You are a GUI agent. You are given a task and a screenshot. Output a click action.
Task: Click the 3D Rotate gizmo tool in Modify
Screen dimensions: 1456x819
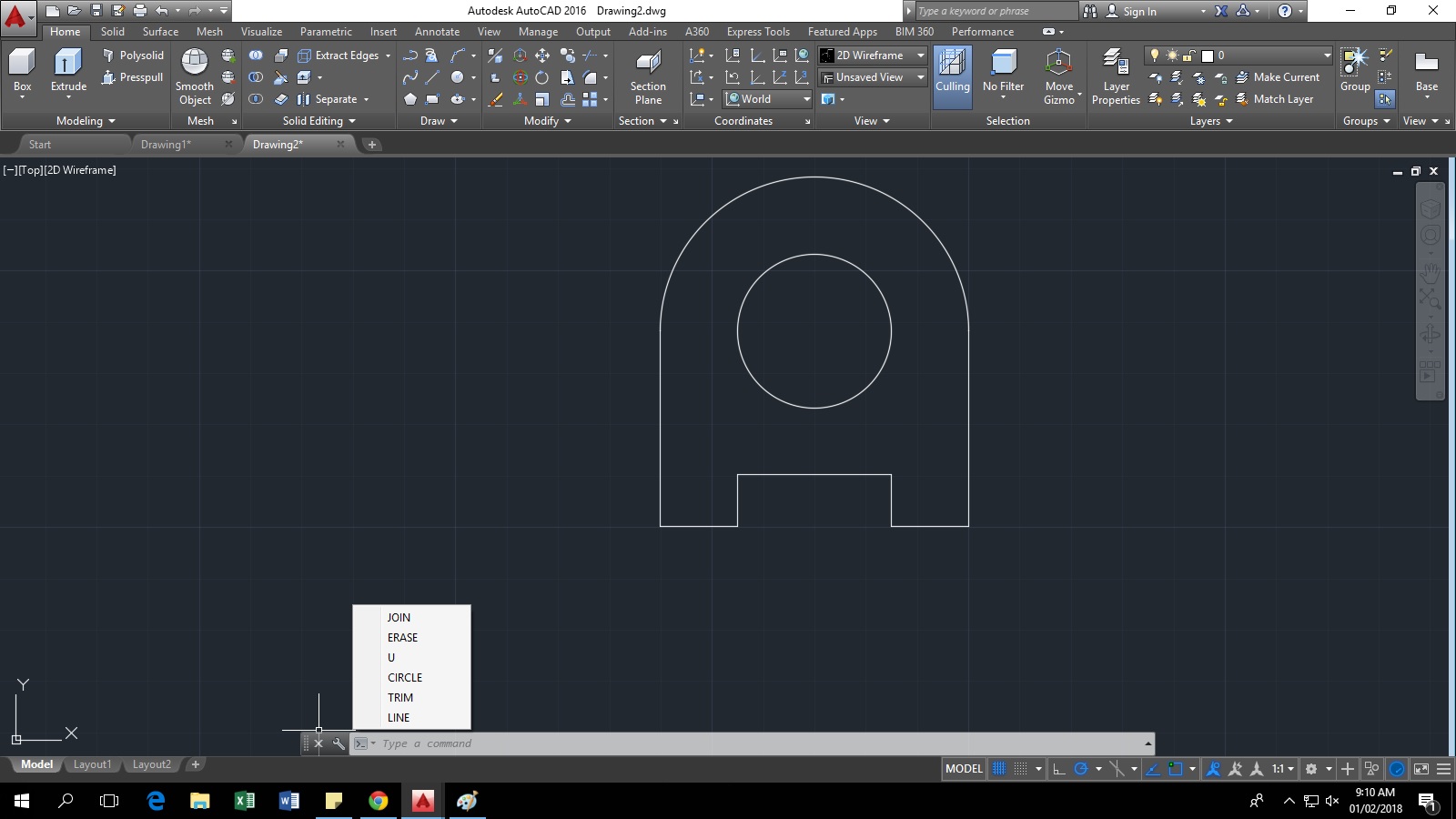point(520,77)
